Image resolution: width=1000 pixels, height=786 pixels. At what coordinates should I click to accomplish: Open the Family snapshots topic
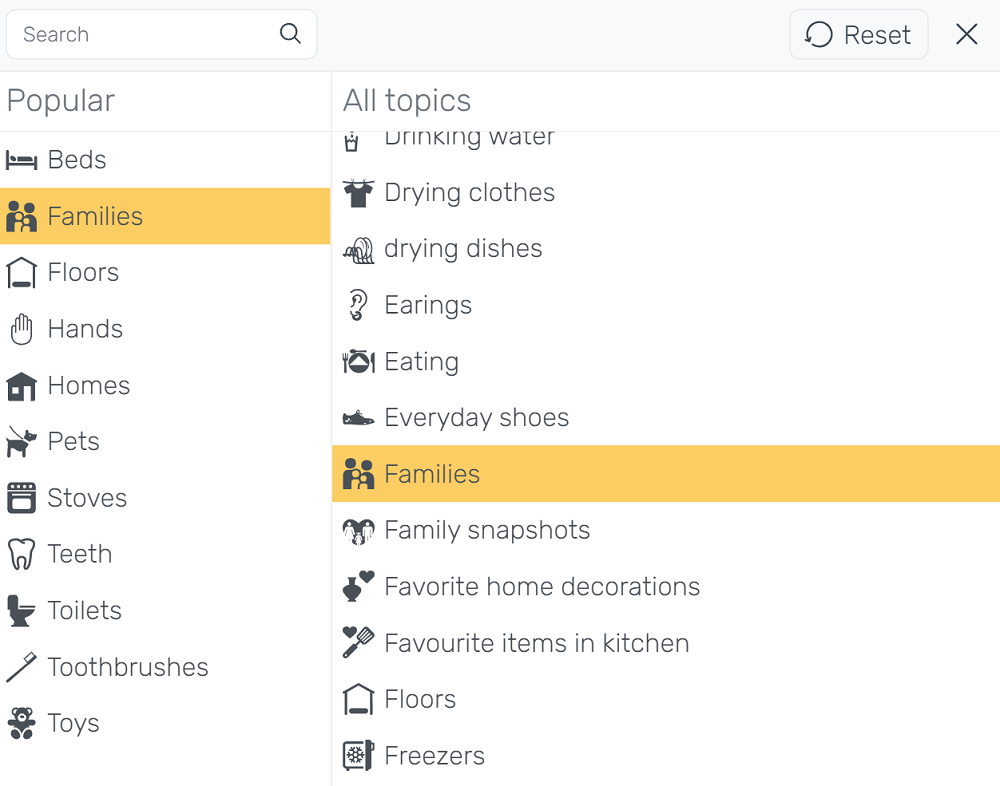(x=666, y=530)
